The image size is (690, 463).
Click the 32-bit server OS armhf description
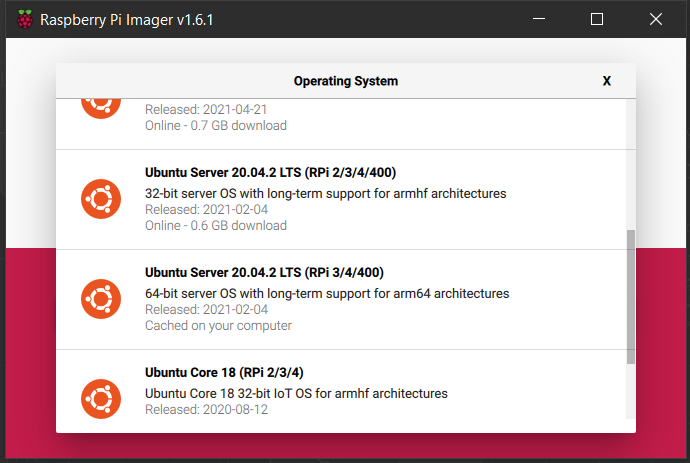[326, 193]
